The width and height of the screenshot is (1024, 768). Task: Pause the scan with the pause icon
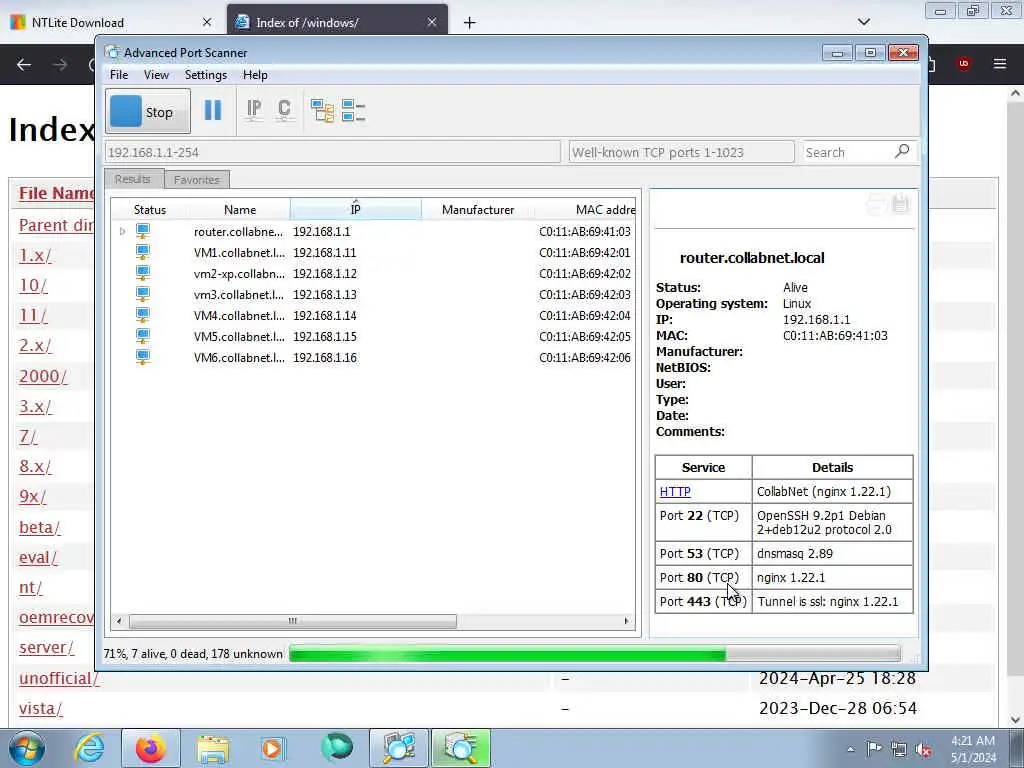pos(213,110)
